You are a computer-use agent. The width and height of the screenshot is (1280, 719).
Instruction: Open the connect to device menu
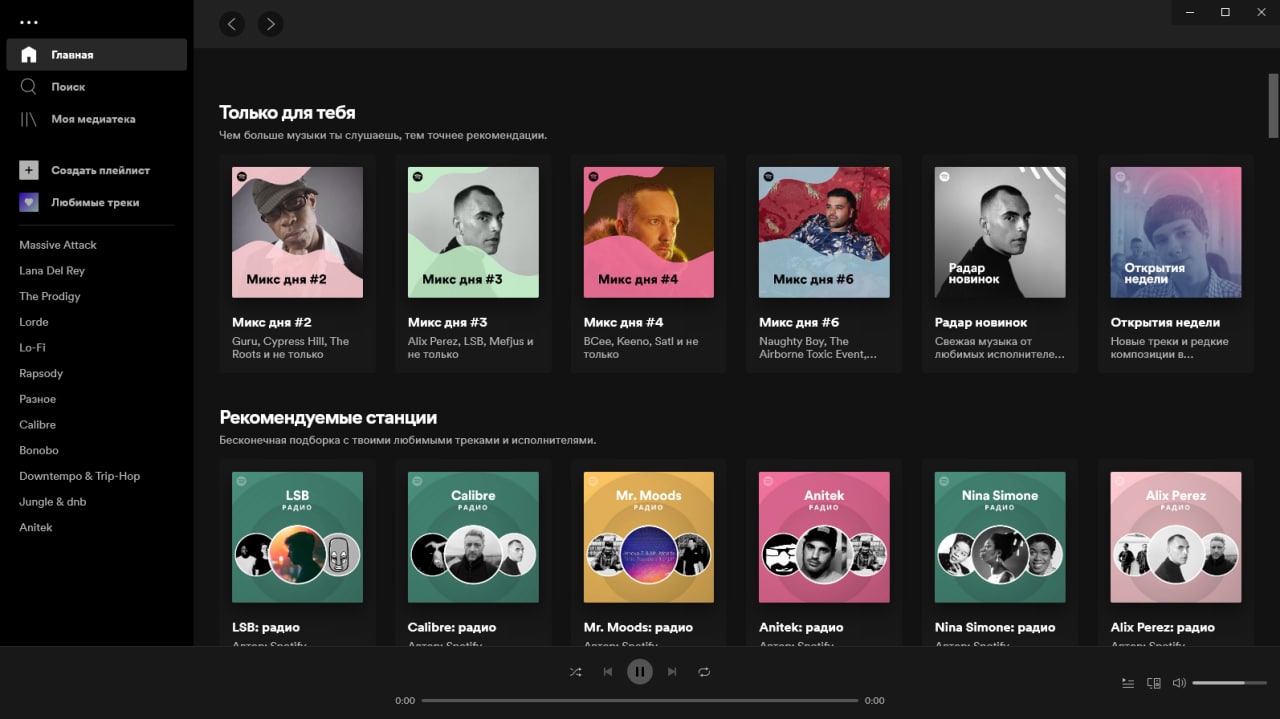pyautogui.click(x=1154, y=683)
